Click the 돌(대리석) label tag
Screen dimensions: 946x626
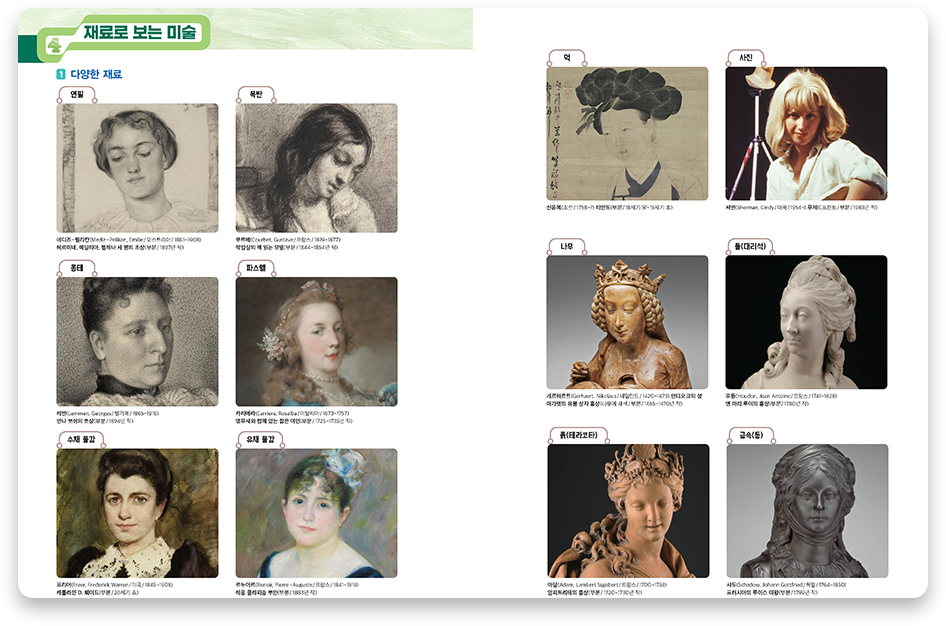point(751,246)
